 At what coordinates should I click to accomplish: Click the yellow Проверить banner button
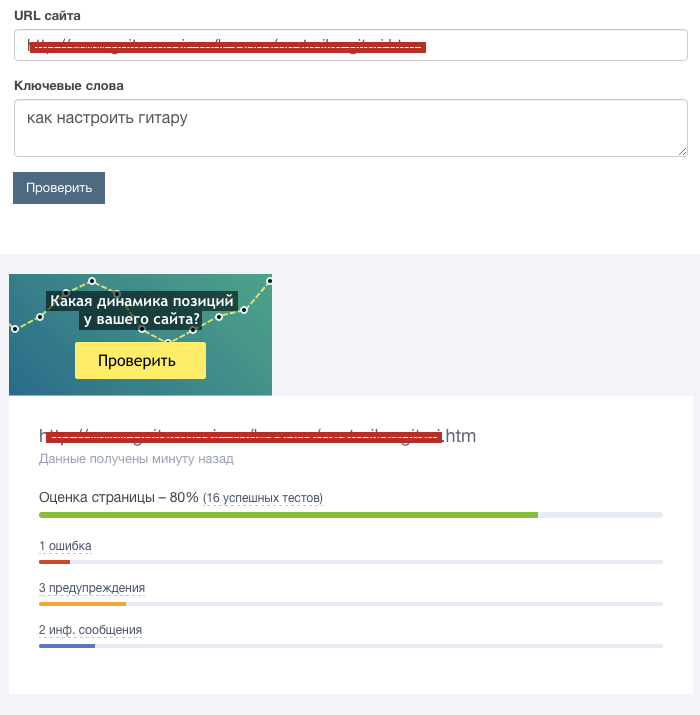click(x=140, y=361)
